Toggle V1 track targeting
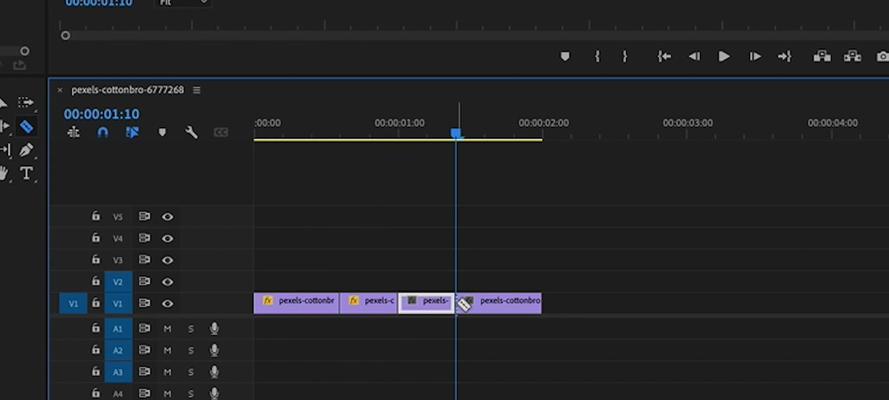The image size is (889, 400). (x=118, y=304)
